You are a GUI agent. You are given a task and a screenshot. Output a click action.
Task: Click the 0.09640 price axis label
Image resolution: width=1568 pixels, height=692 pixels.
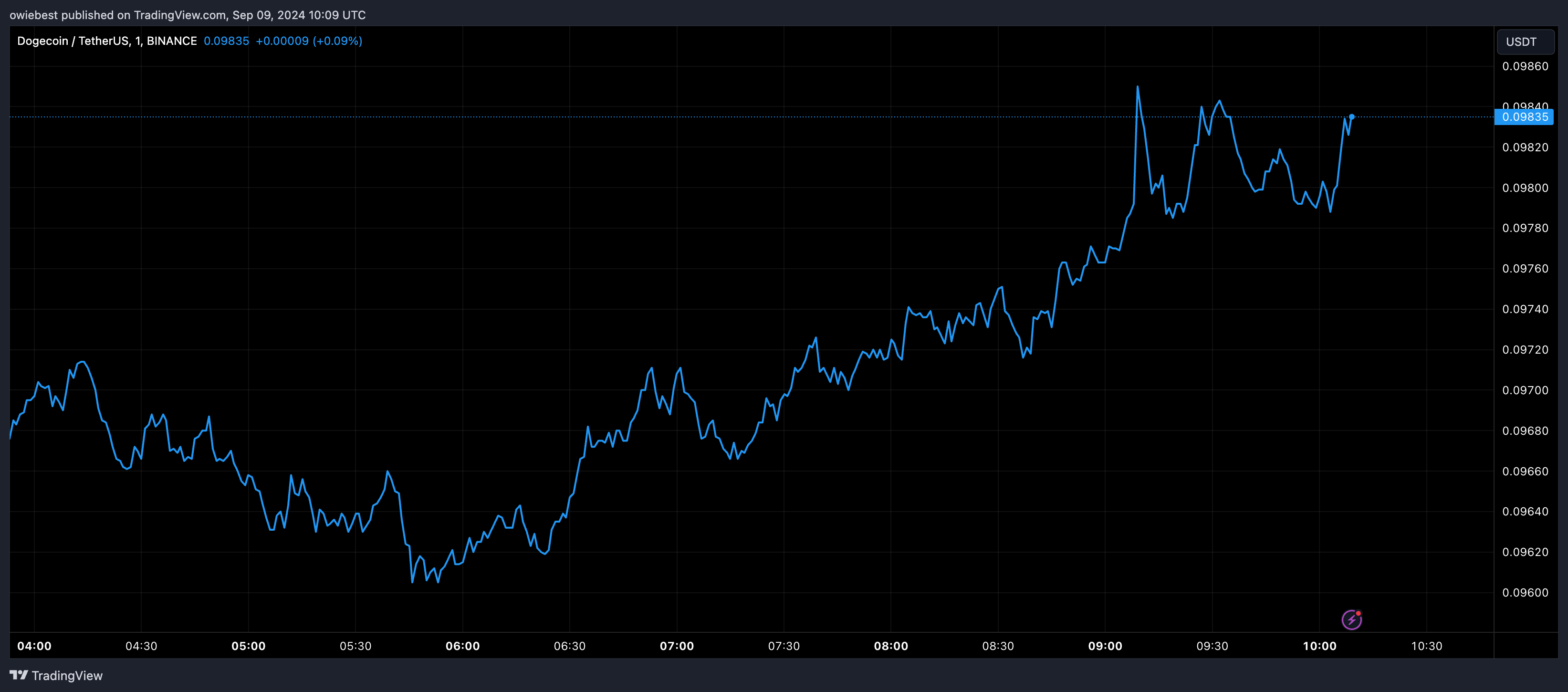1526,512
